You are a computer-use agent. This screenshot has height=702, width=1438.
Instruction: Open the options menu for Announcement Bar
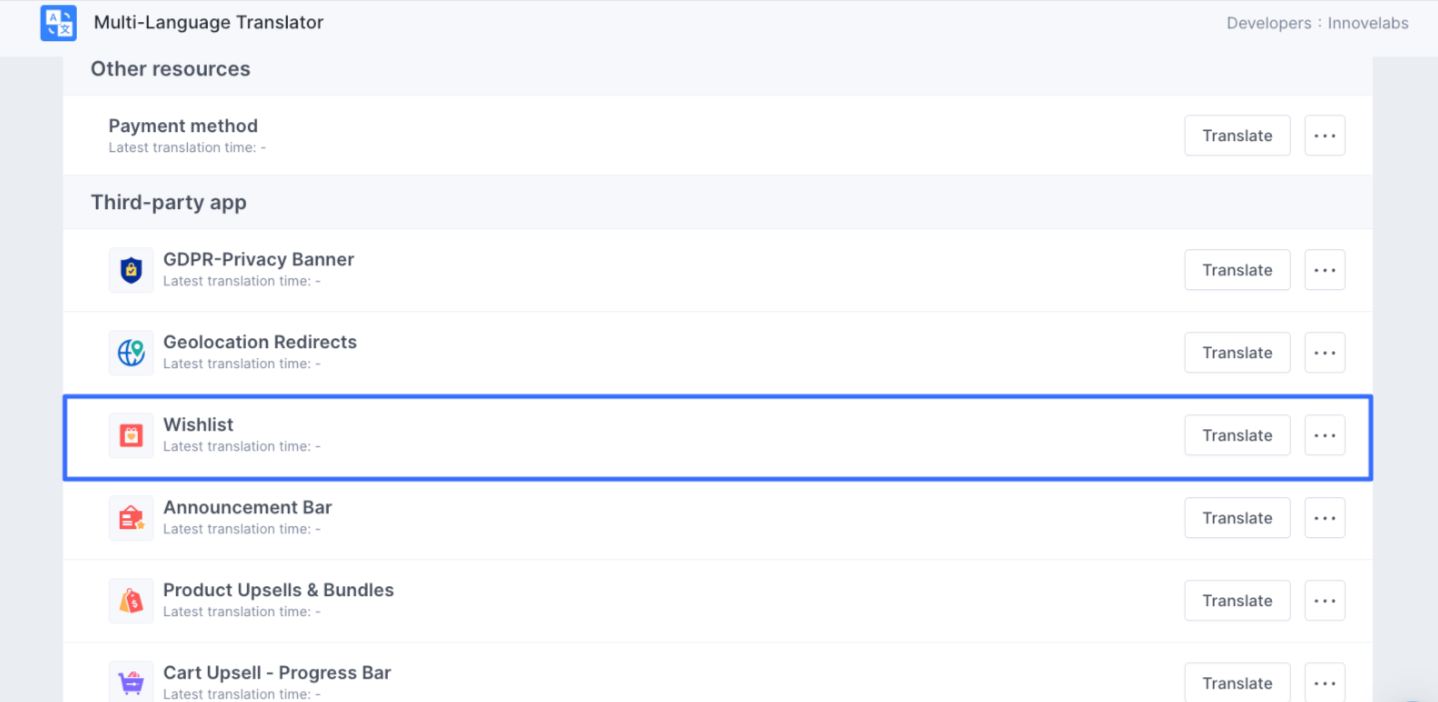click(1324, 518)
